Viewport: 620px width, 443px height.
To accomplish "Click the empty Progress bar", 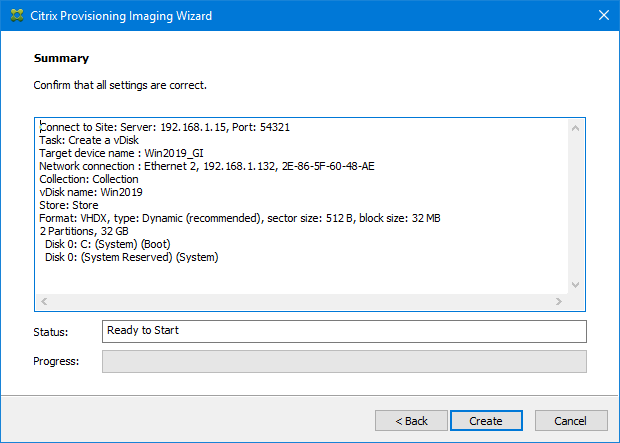I will [344, 361].
